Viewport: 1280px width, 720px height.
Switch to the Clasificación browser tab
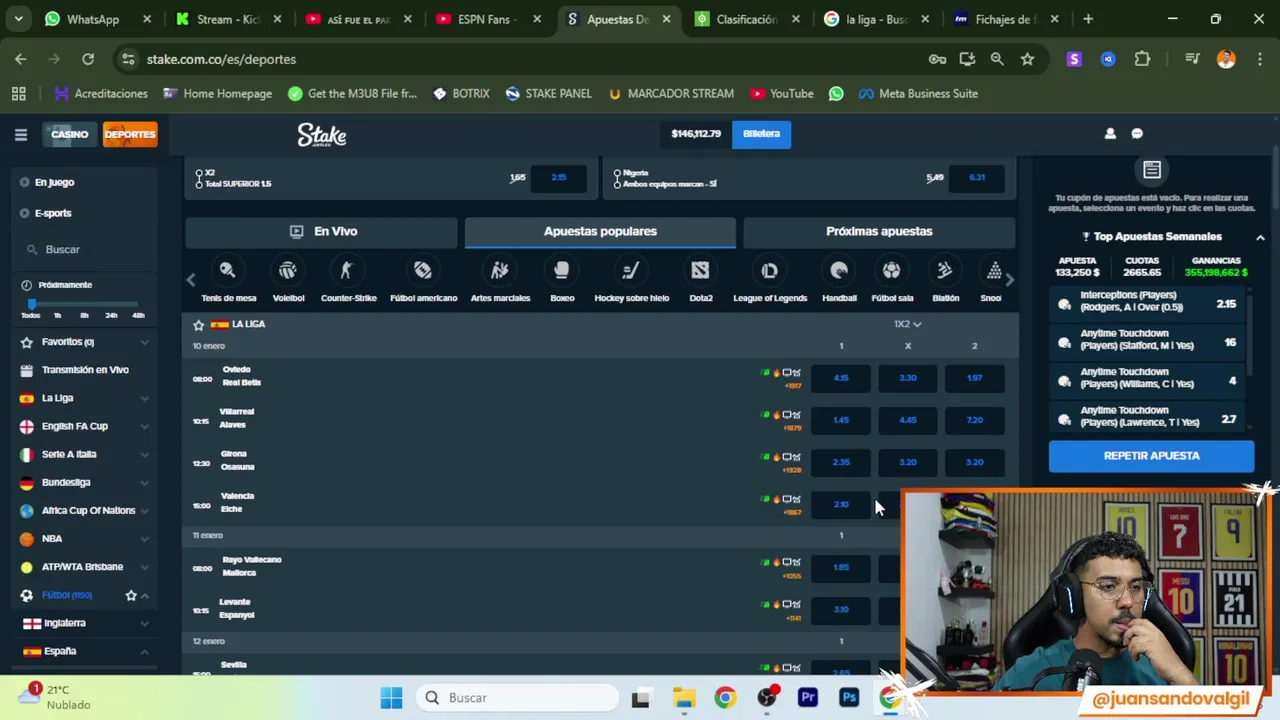pyautogui.click(x=748, y=19)
